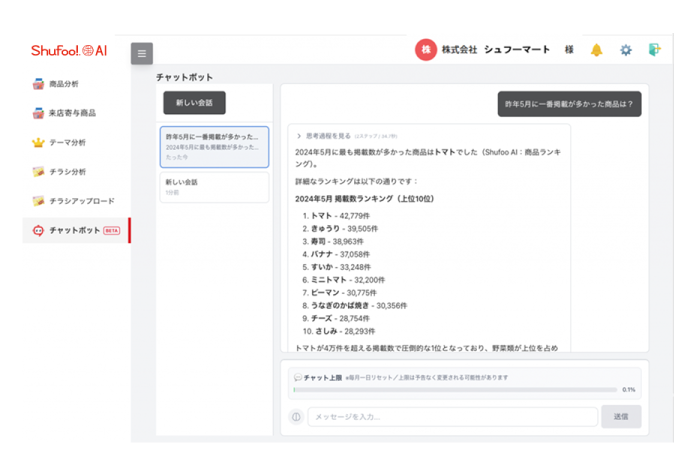Viewport: 696px width, 476px height.
Task: Select チャットボット BETA menu item
Action: [x=76, y=230]
